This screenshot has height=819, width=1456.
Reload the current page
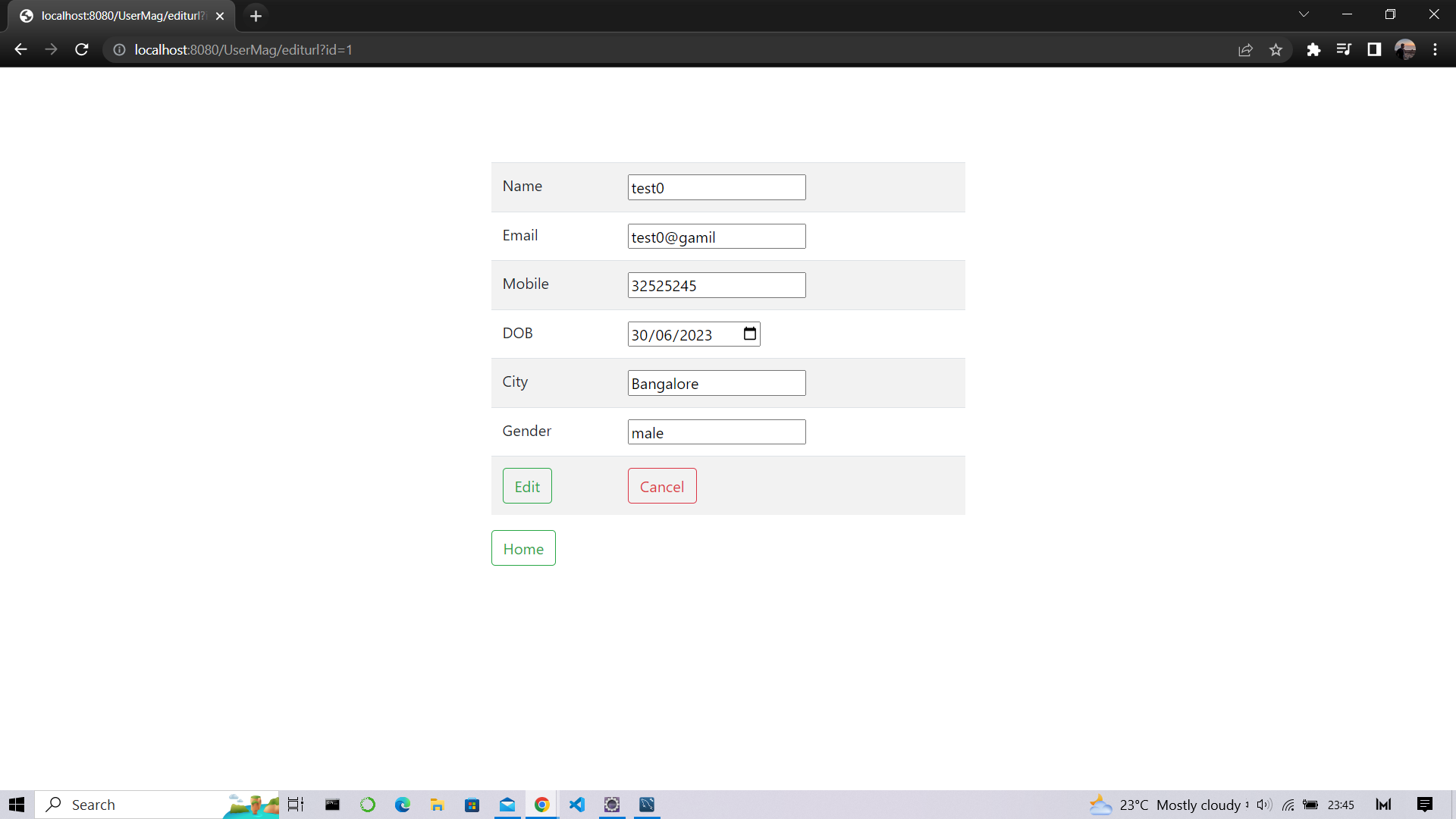click(x=81, y=49)
